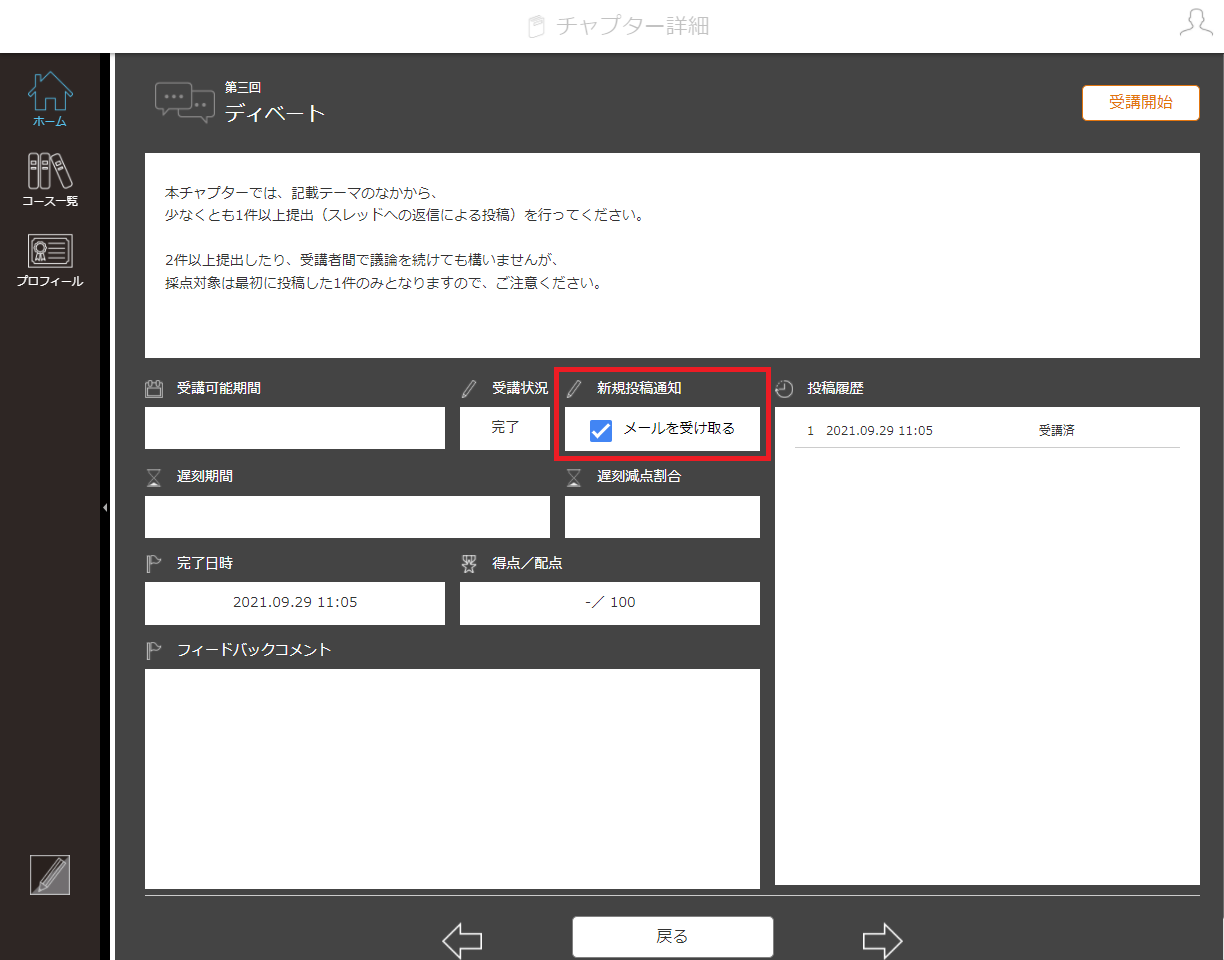Select history row 1 dated 2021.09.29 11:05
The height and width of the screenshot is (960, 1224).
pyautogui.click(x=987, y=431)
